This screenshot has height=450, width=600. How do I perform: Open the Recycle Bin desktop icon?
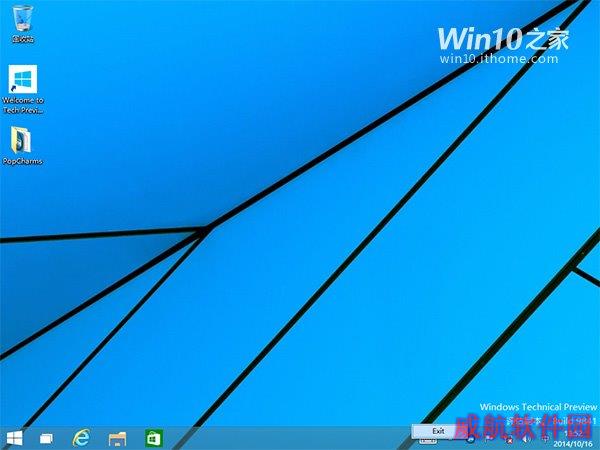pyautogui.click(x=23, y=23)
